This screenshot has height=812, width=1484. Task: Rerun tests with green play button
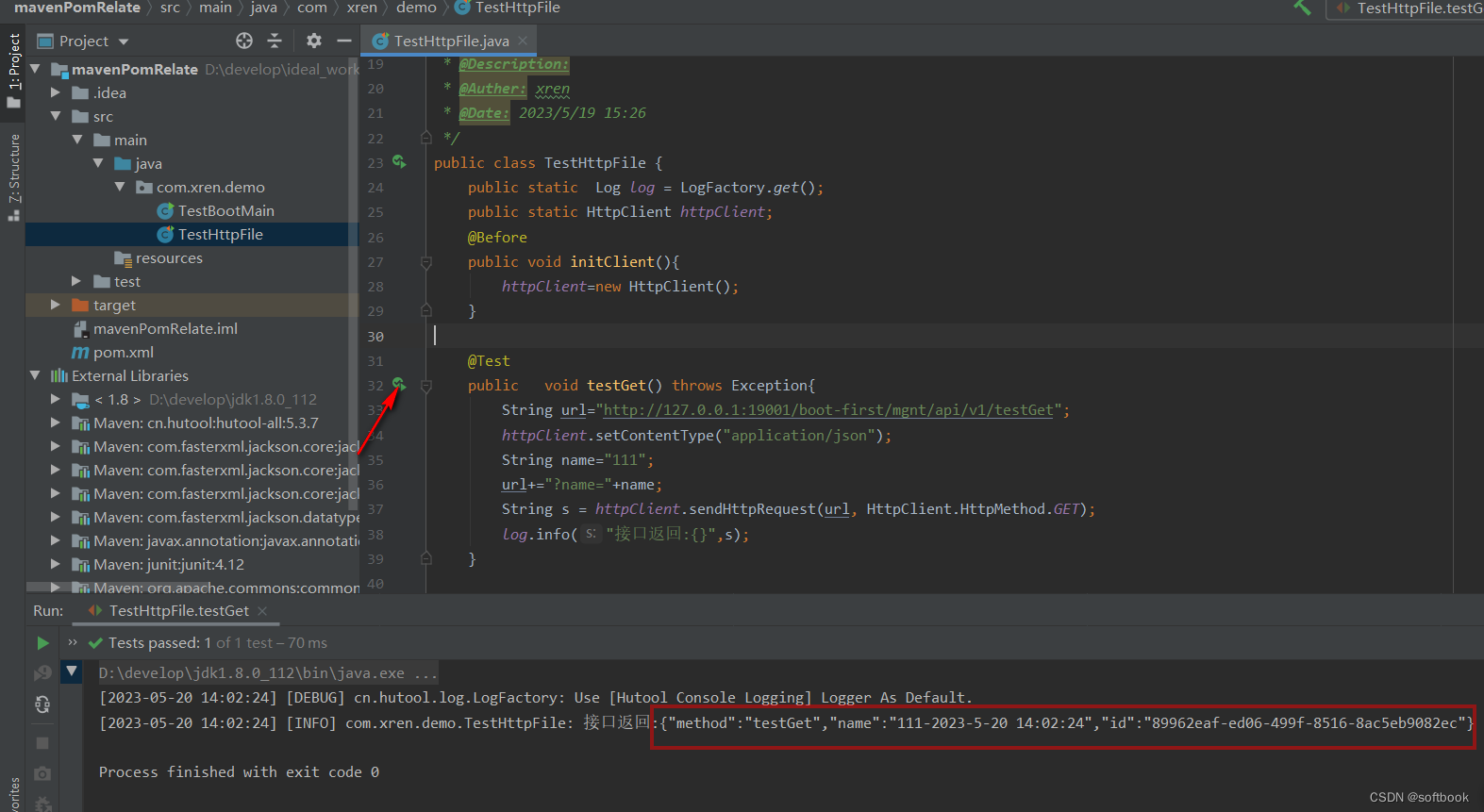42,642
